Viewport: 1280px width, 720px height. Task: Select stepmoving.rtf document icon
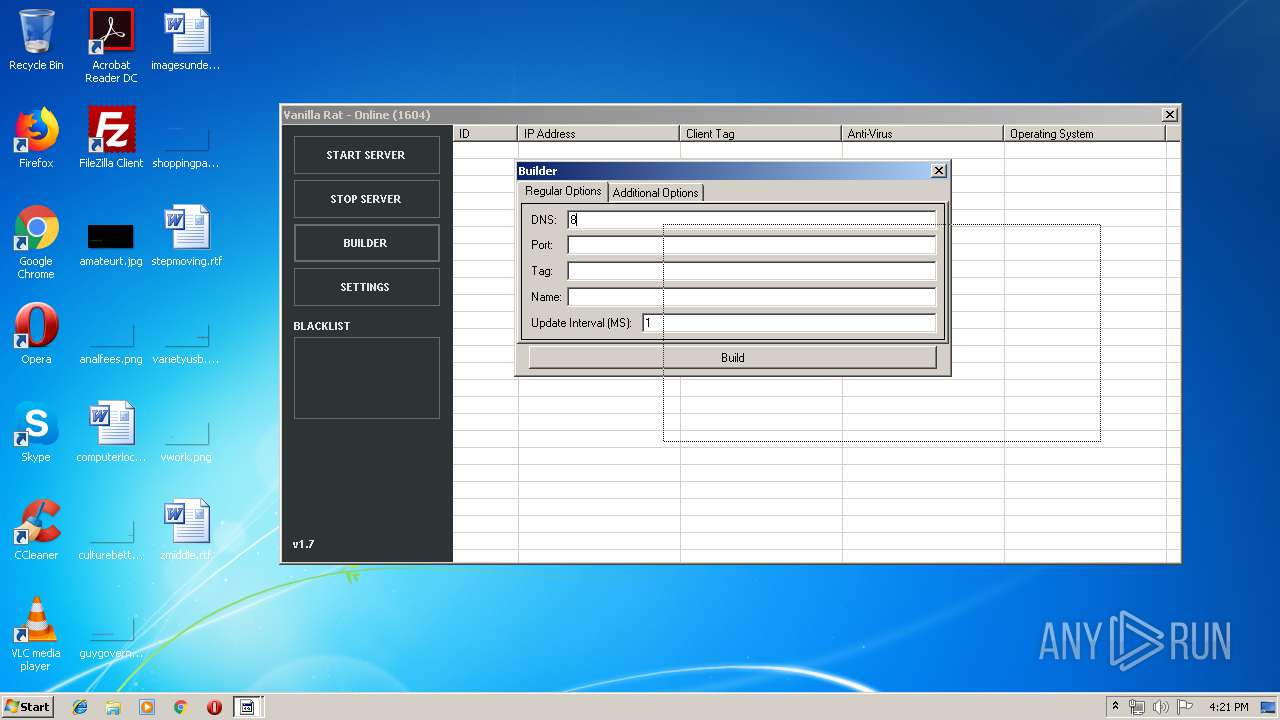click(x=186, y=236)
